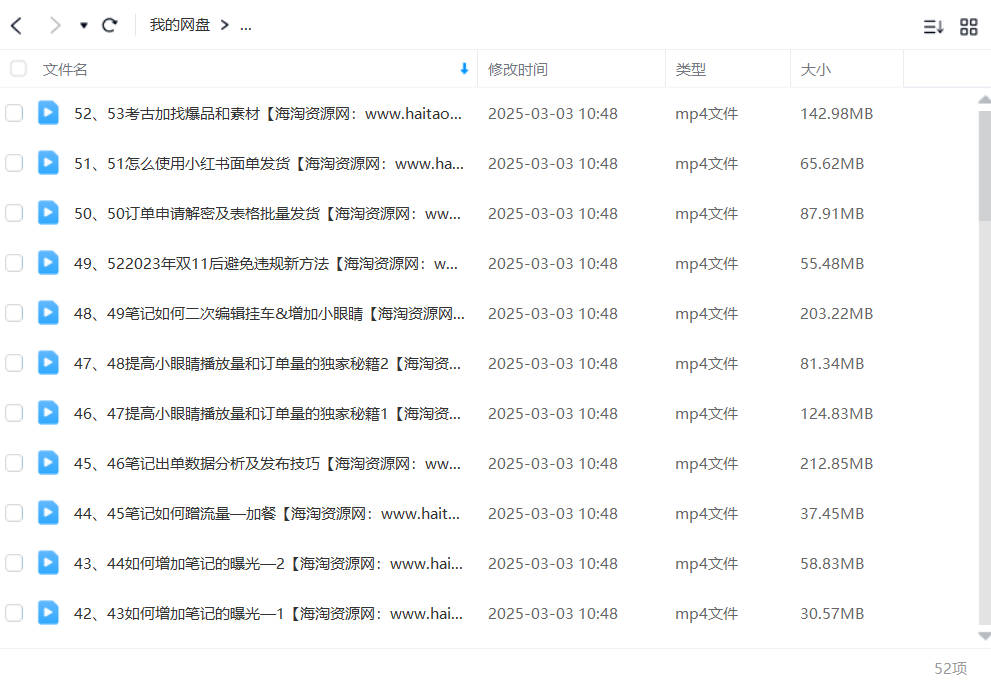Select file name 52、53考古加找爆品和素材
The width and height of the screenshot is (991, 690).
tap(268, 114)
